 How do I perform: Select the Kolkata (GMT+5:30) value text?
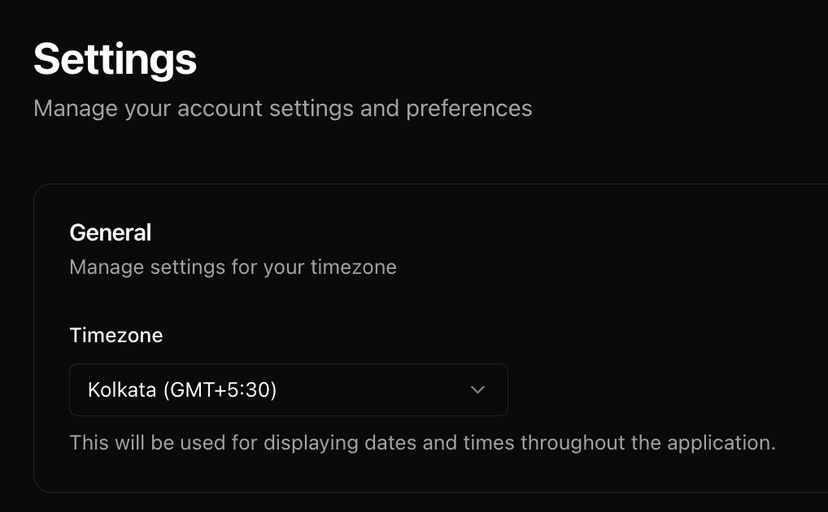tap(182, 390)
